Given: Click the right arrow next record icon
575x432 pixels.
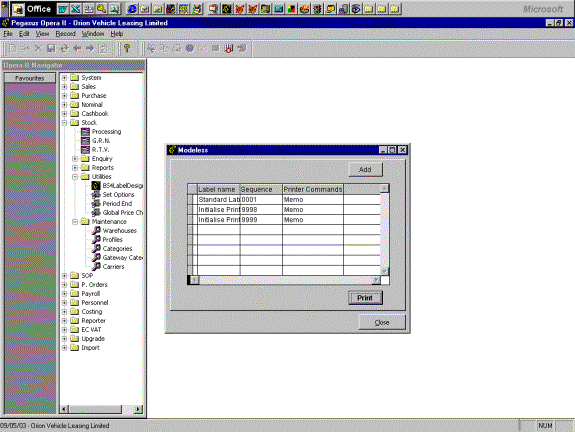Looking at the screenshot, I should point(90,48).
